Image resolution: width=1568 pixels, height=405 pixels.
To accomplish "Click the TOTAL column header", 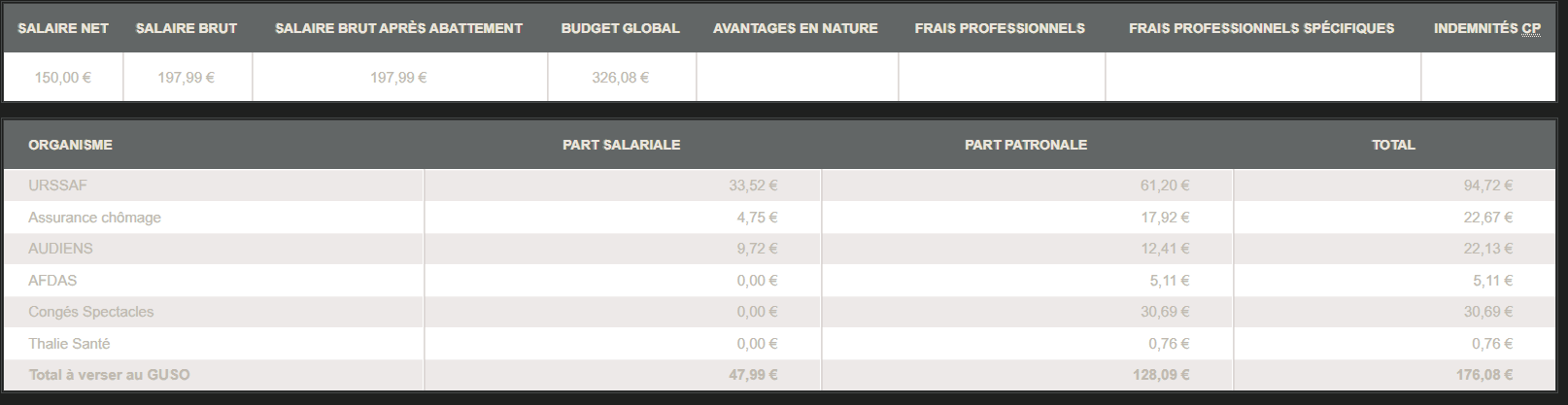I will (x=1393, y=145).
